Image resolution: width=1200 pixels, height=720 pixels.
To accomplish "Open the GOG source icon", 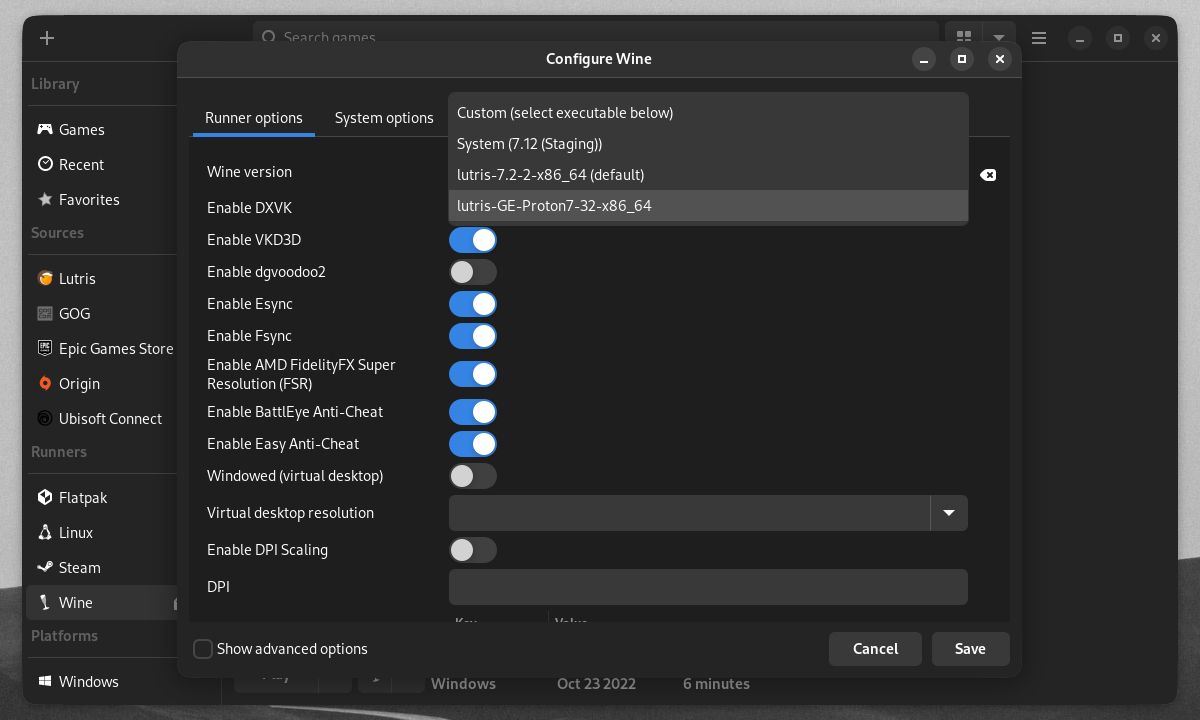I will [45, 313].
